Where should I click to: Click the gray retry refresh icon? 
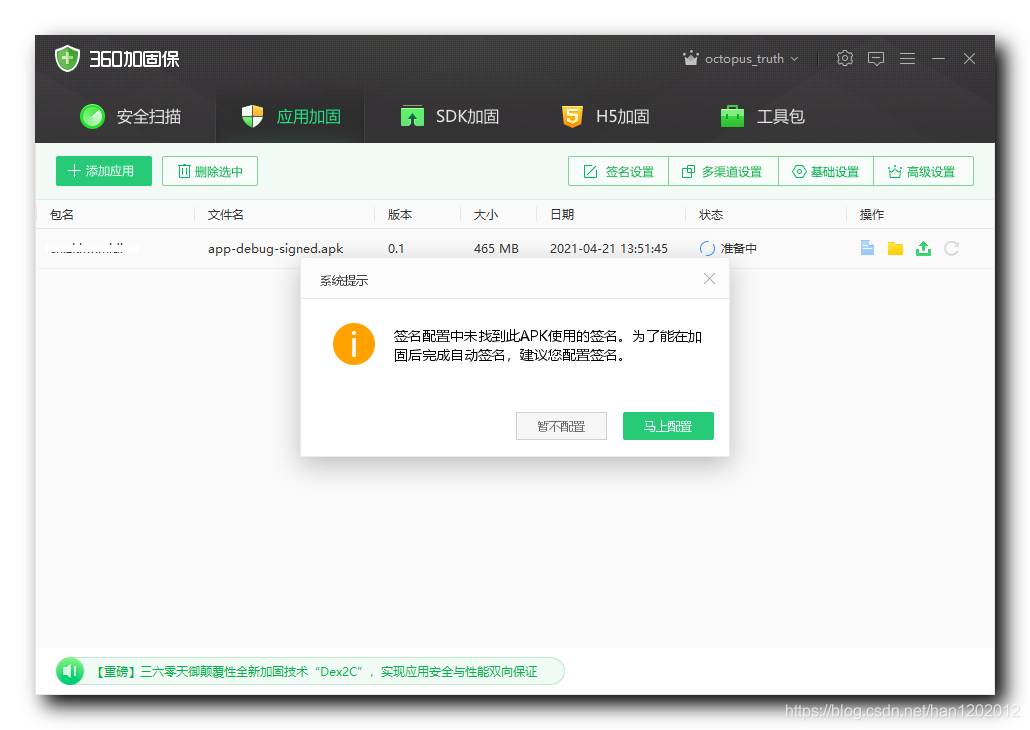(951, 248)
